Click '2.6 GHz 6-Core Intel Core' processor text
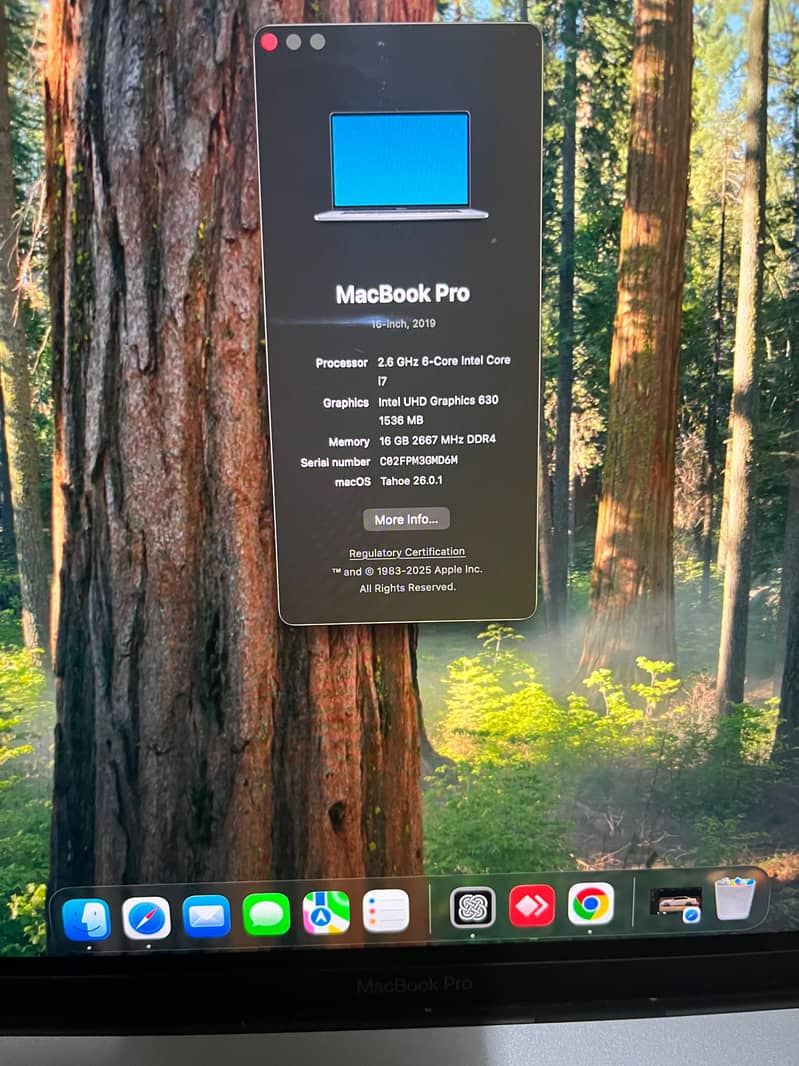The width and height of the screenshot is (799, 1066). pyautogui.click(x=444, y=361)
